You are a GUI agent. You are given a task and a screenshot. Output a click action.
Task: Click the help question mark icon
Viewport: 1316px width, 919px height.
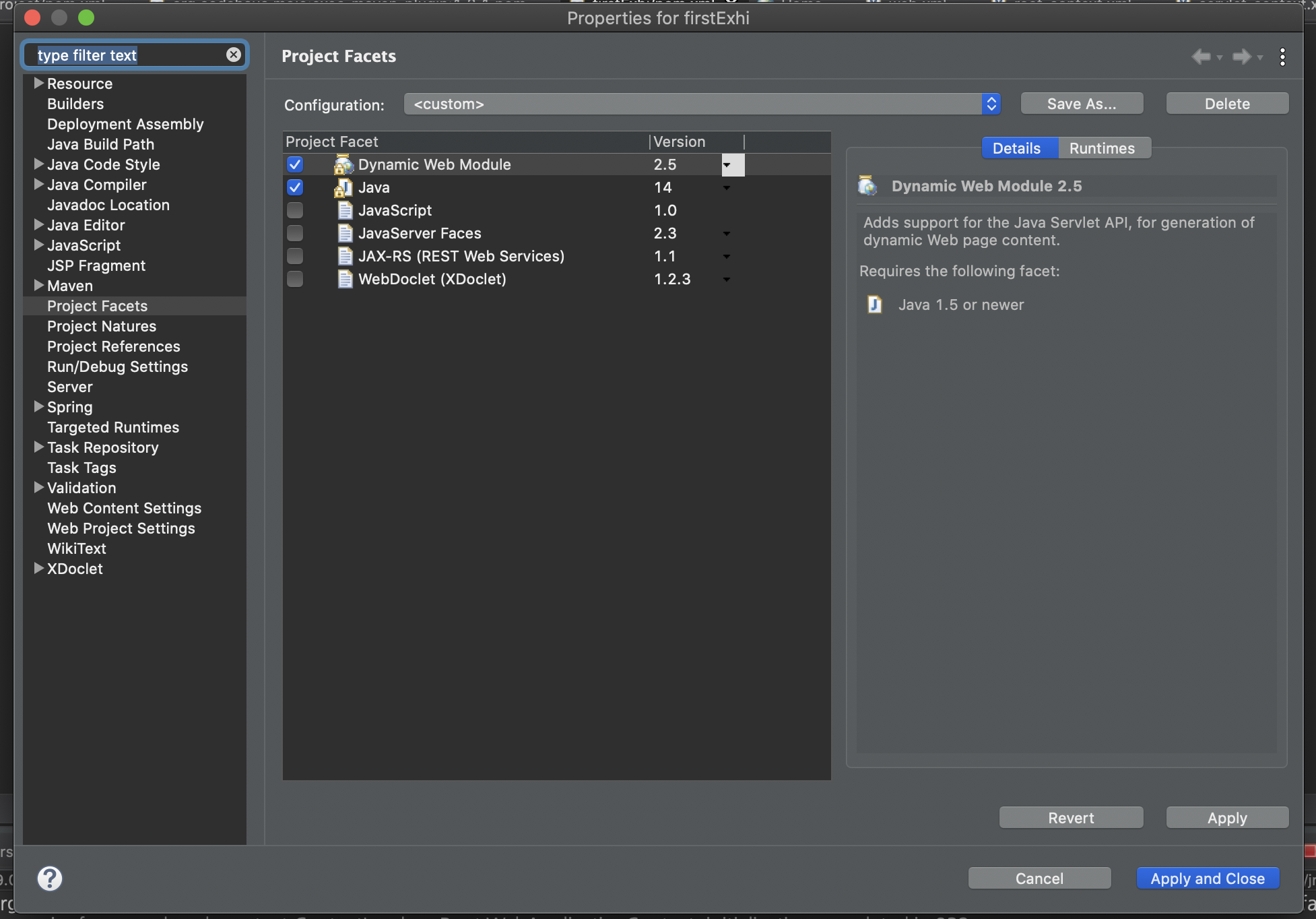pyautogui.click(x=50, y=878)
